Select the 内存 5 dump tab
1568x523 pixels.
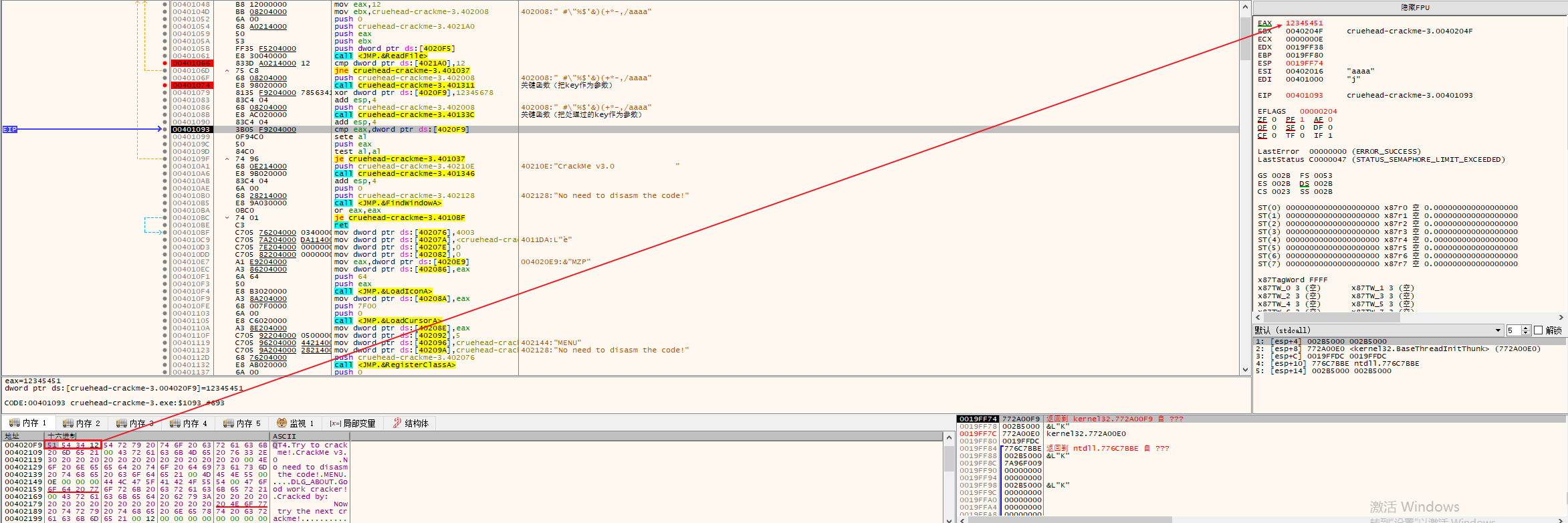click(242, 423)
